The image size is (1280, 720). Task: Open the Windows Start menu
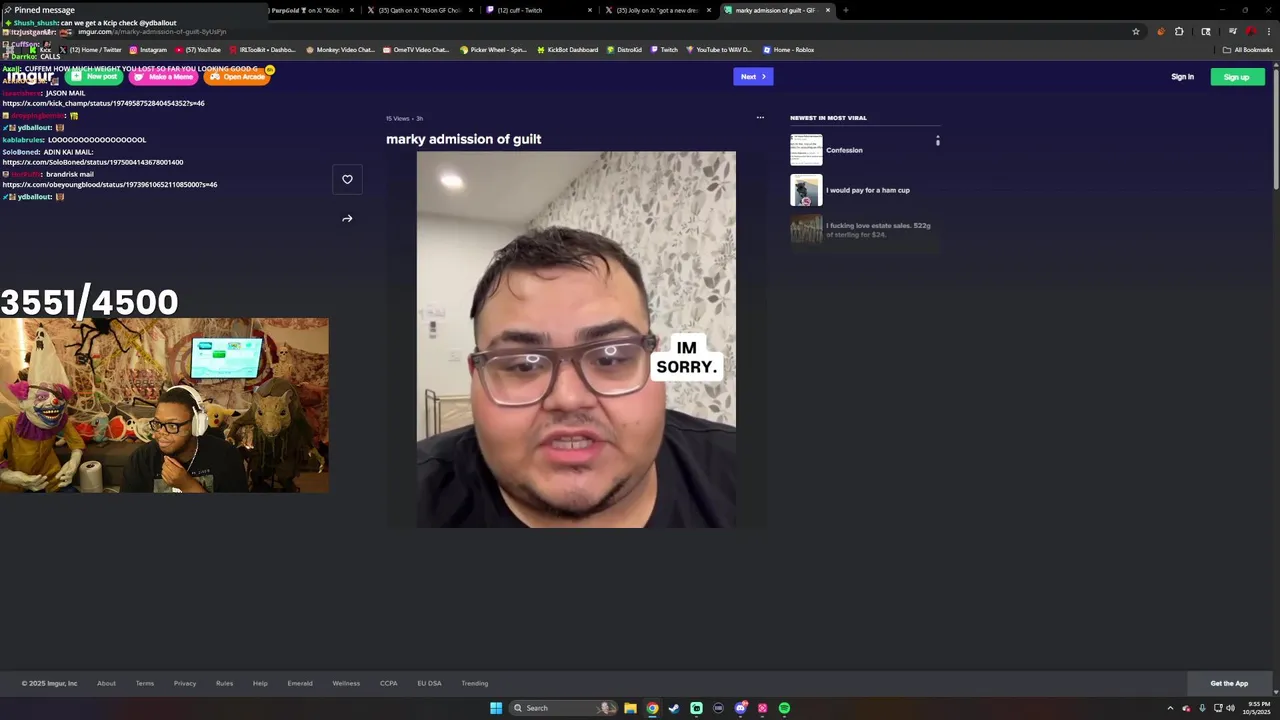click(496, 708)
